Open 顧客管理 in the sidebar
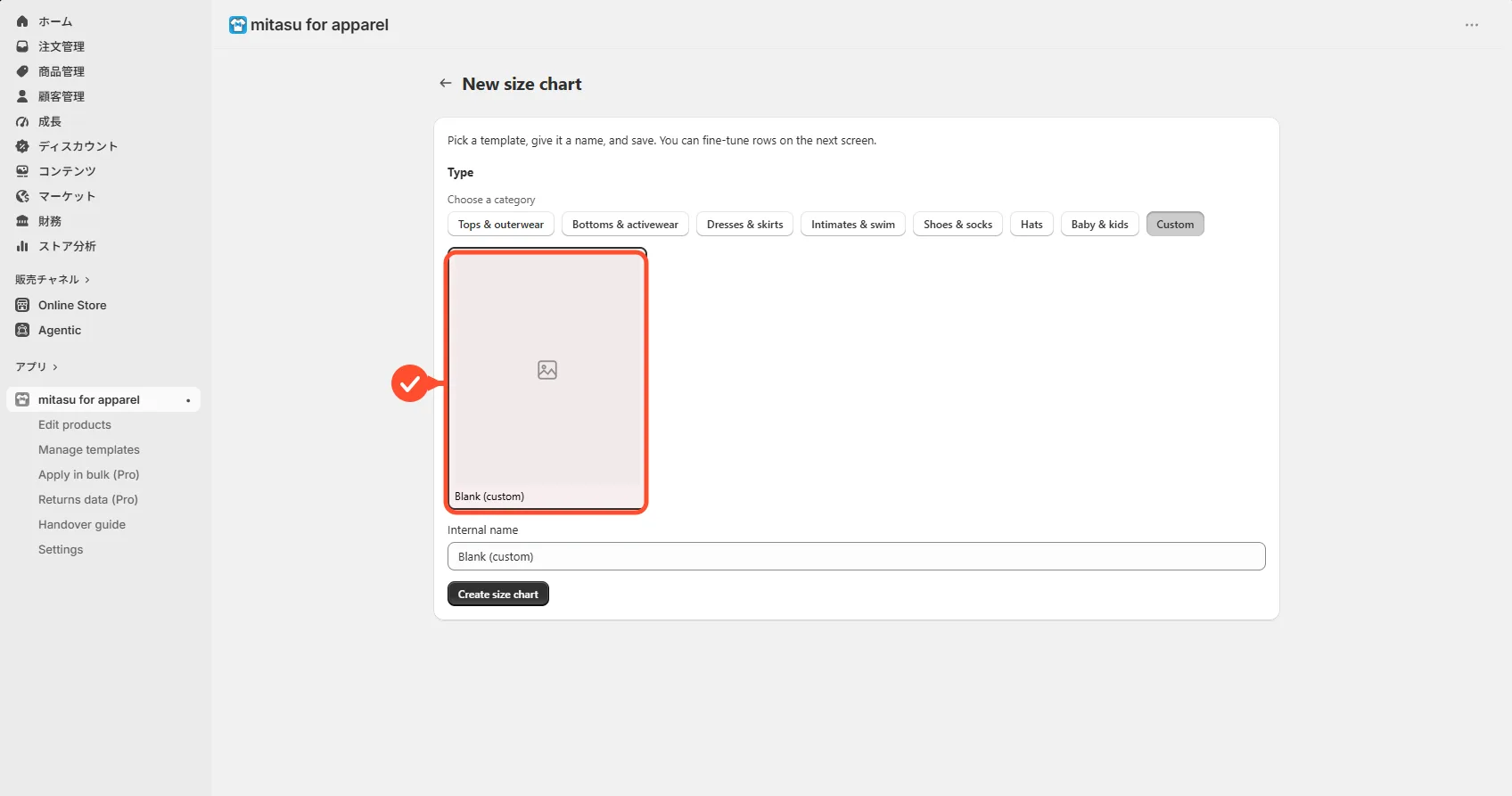 [x=62, y=96]
